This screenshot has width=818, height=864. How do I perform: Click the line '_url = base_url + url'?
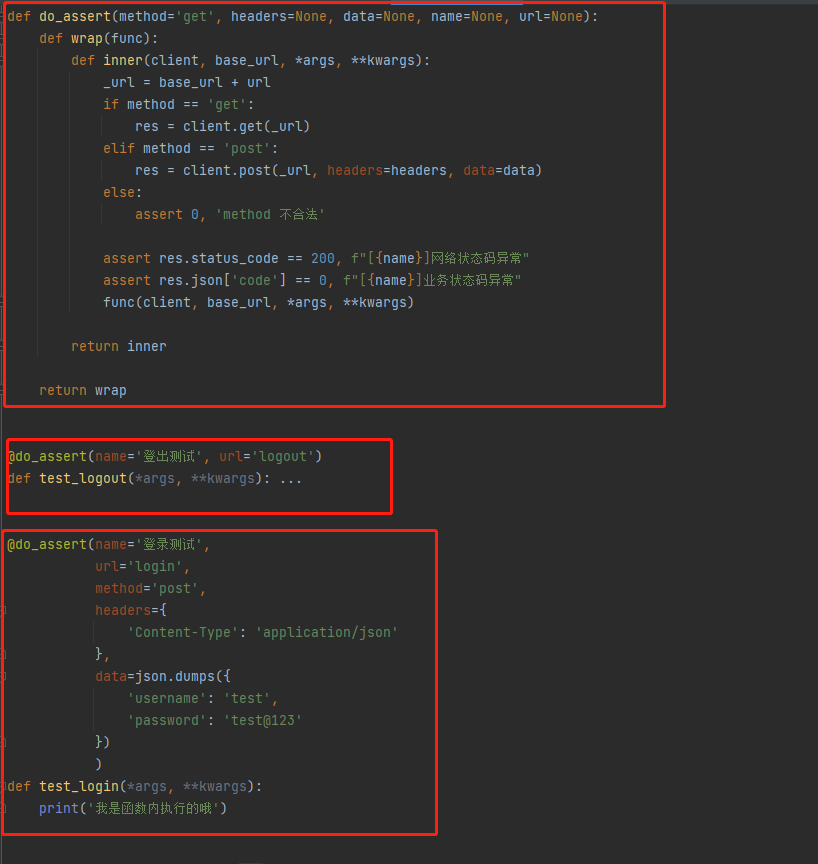pos(187,83)
